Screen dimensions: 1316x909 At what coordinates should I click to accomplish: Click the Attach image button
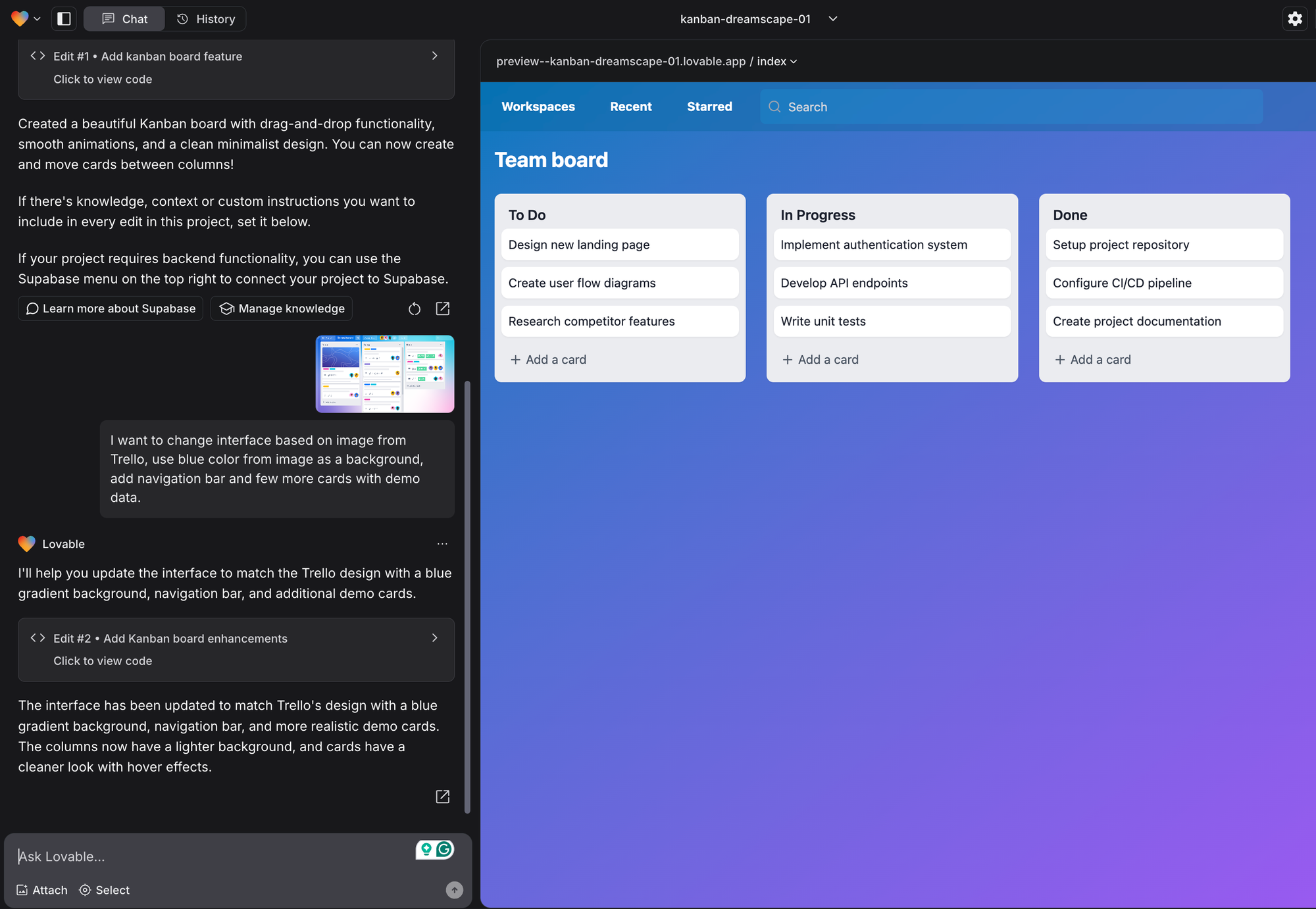pyautogui.click(x=42, y=890)
